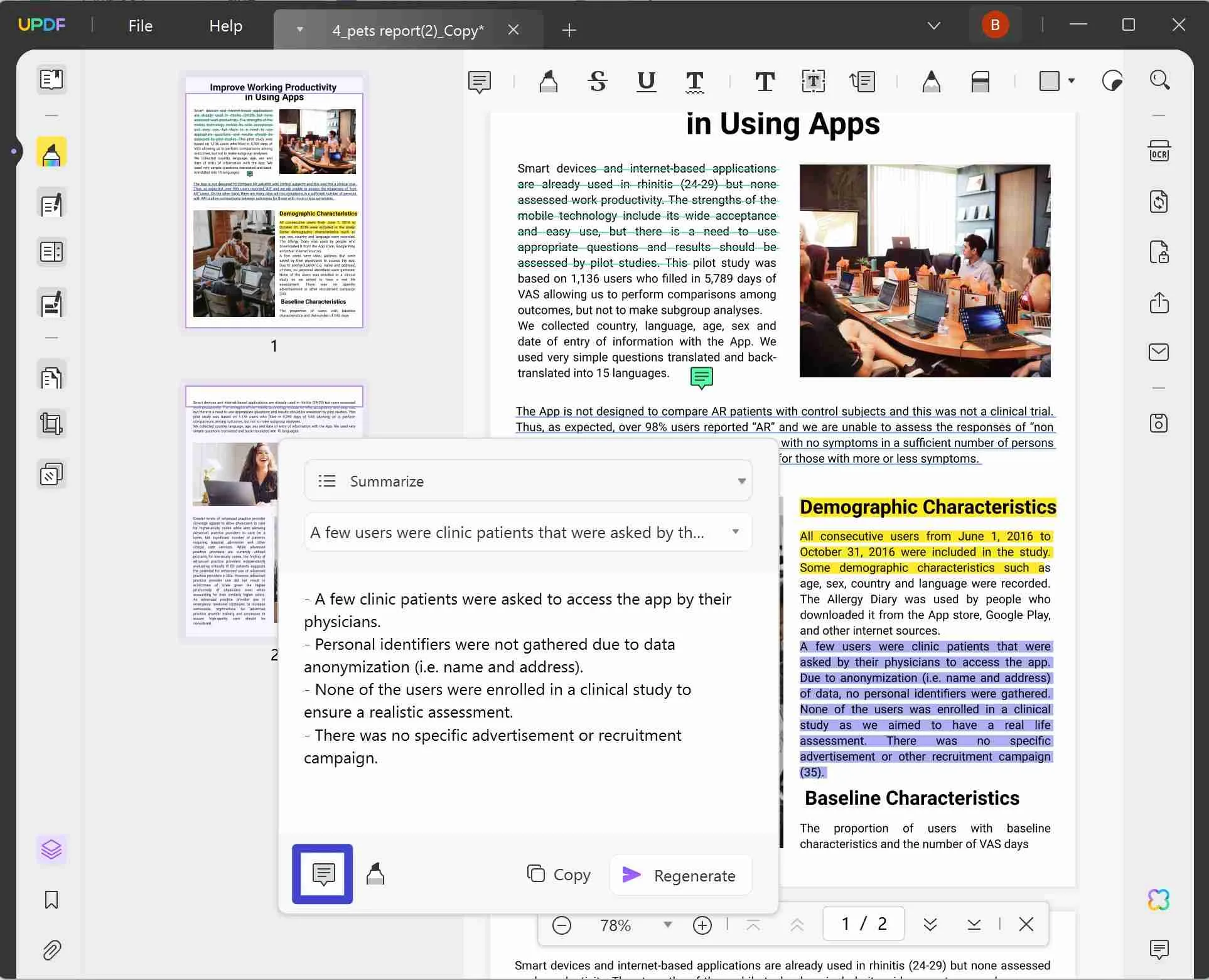Open the Share tool in the right sidebar

(1159, 303)
